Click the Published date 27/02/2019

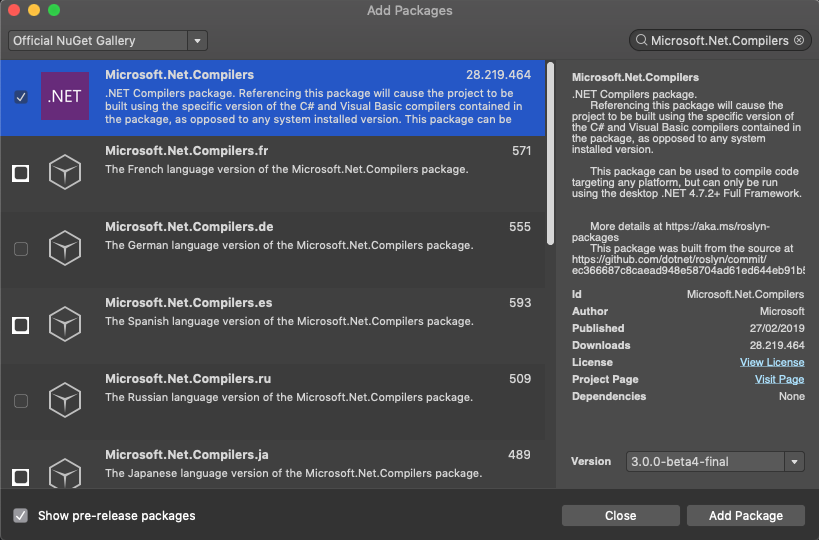pos(777,328)
